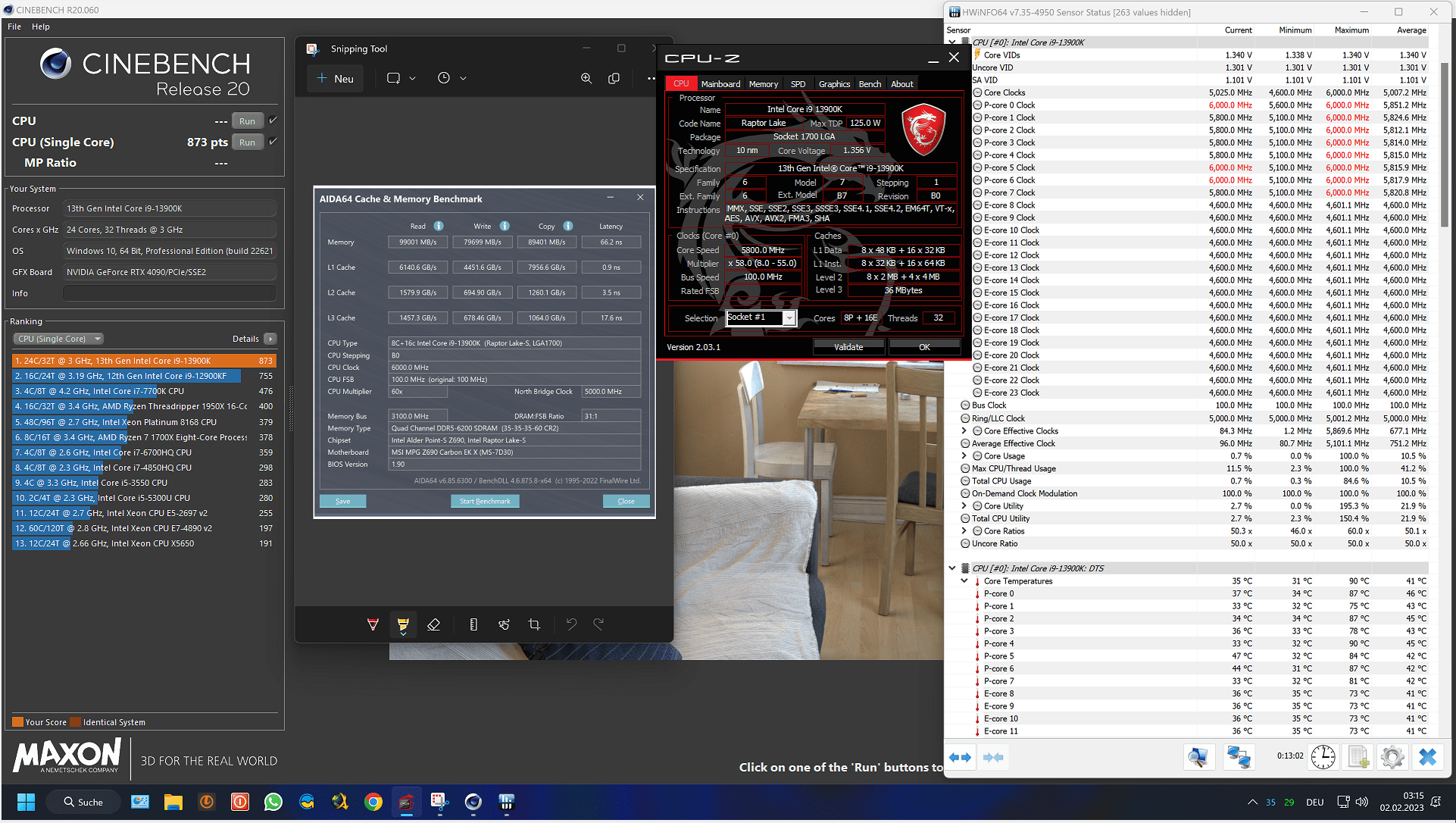Select 12900KF entry in Ranking list
The width and height of the screenshot is (1456, 823).
(x=144, y=376)
